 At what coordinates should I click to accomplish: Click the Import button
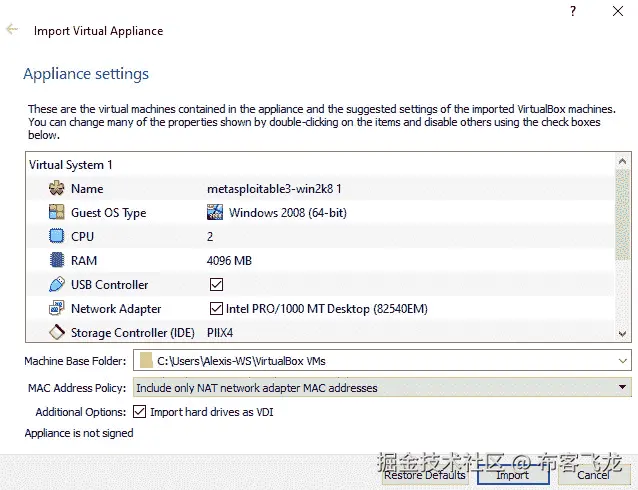(513, 475)
